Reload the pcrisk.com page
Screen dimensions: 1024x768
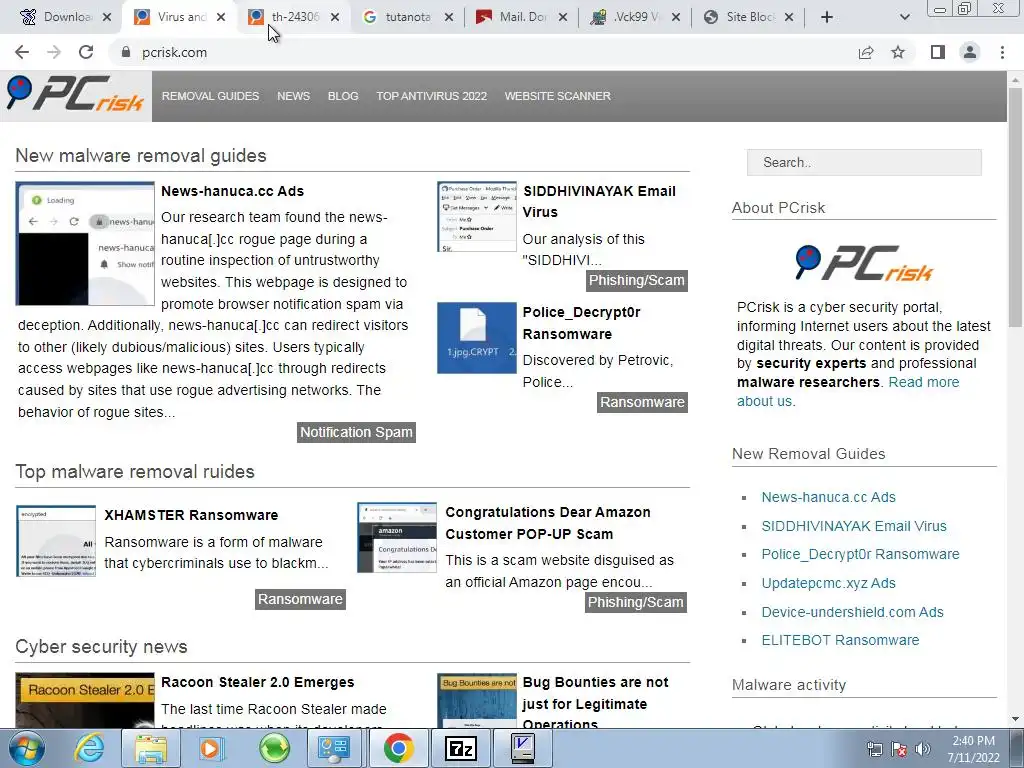pos(86,52)
